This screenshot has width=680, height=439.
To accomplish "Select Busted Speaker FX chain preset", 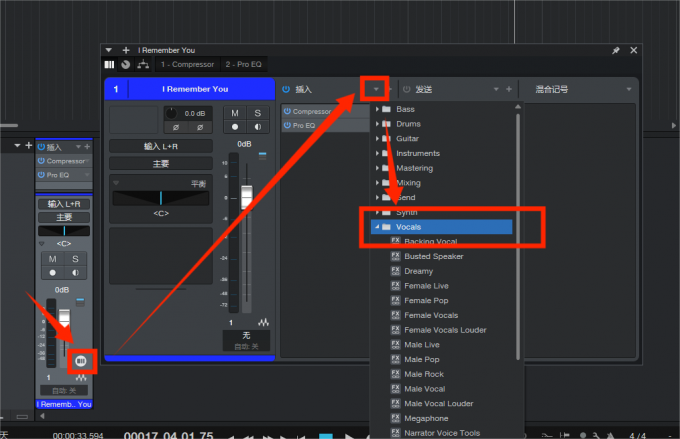I will pos(434,256).
